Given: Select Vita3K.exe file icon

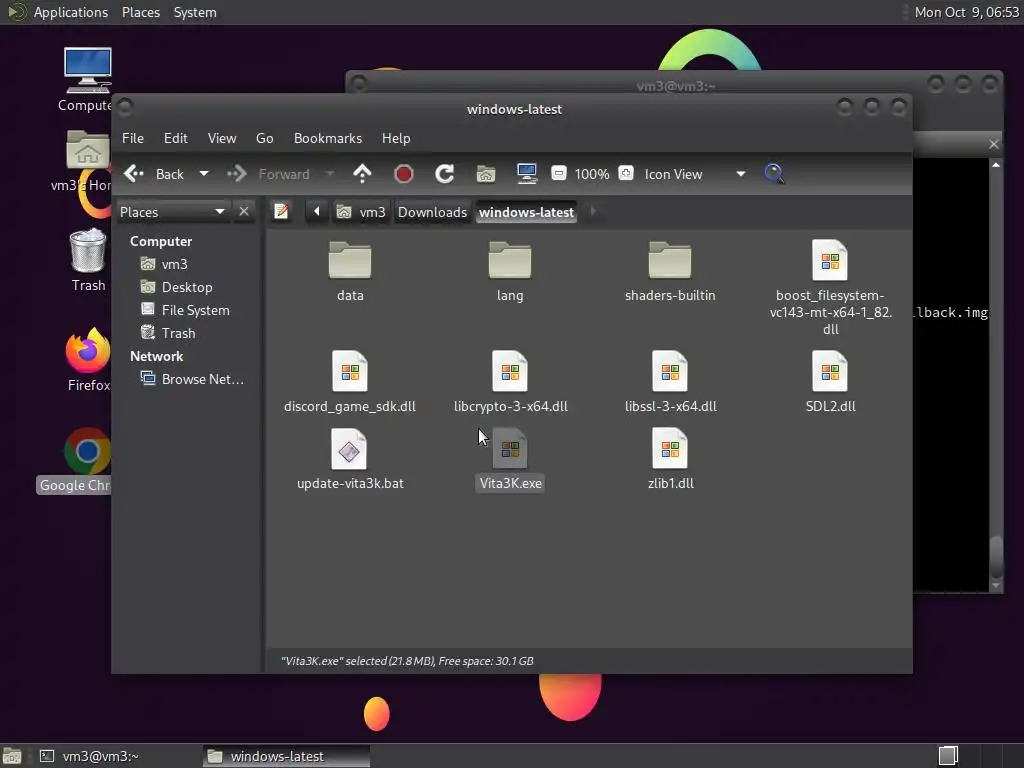Looking at the screenshot, I should pyautogui.click(x=510, y=449).
